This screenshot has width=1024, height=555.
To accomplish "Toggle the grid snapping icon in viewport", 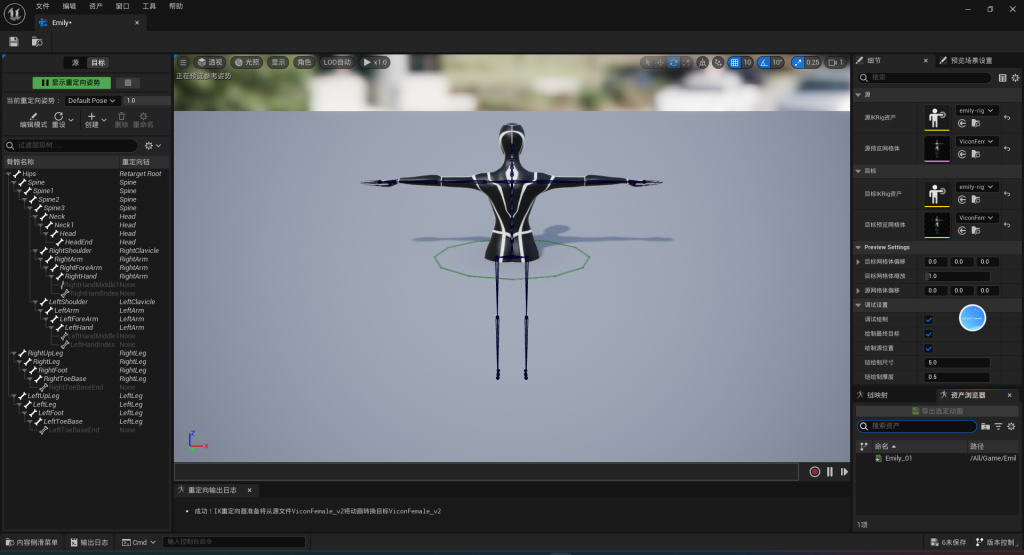I will coord(735,62).
